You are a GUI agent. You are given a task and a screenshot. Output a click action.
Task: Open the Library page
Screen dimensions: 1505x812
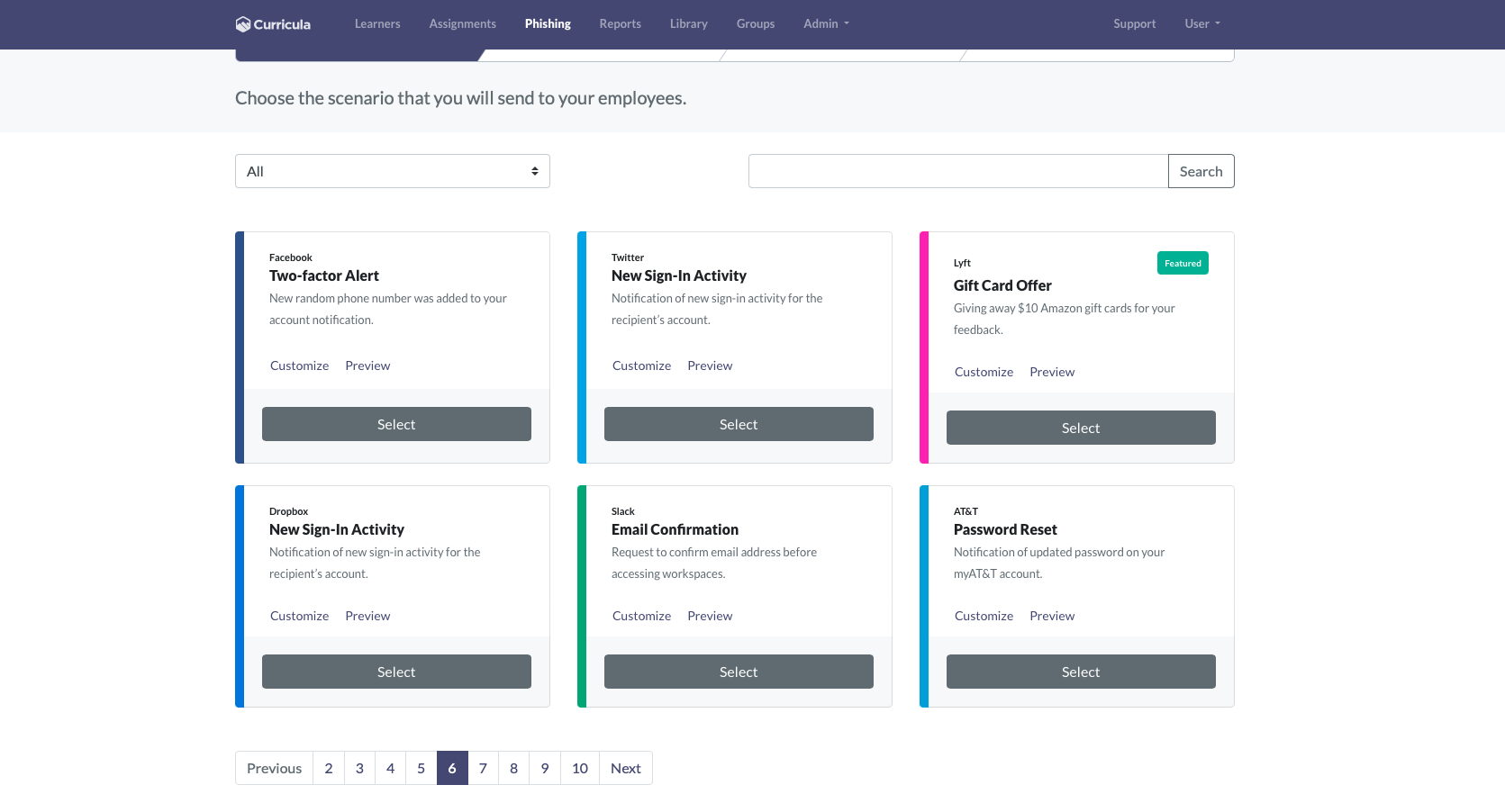[x=689, y=24]
